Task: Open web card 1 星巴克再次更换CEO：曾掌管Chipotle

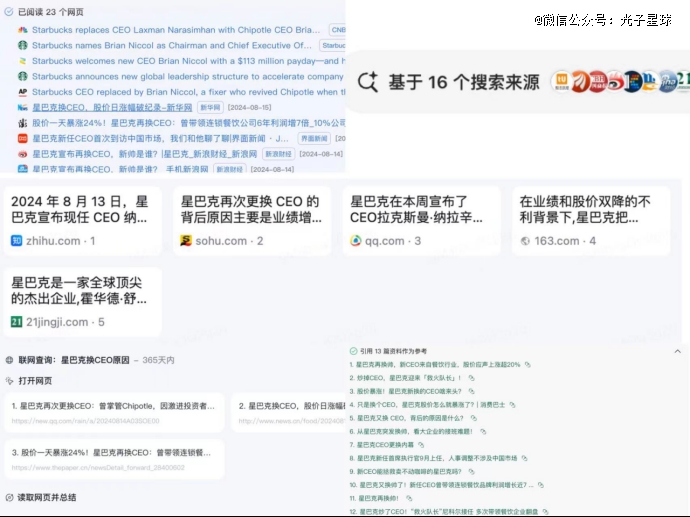Action: [114, 413]
